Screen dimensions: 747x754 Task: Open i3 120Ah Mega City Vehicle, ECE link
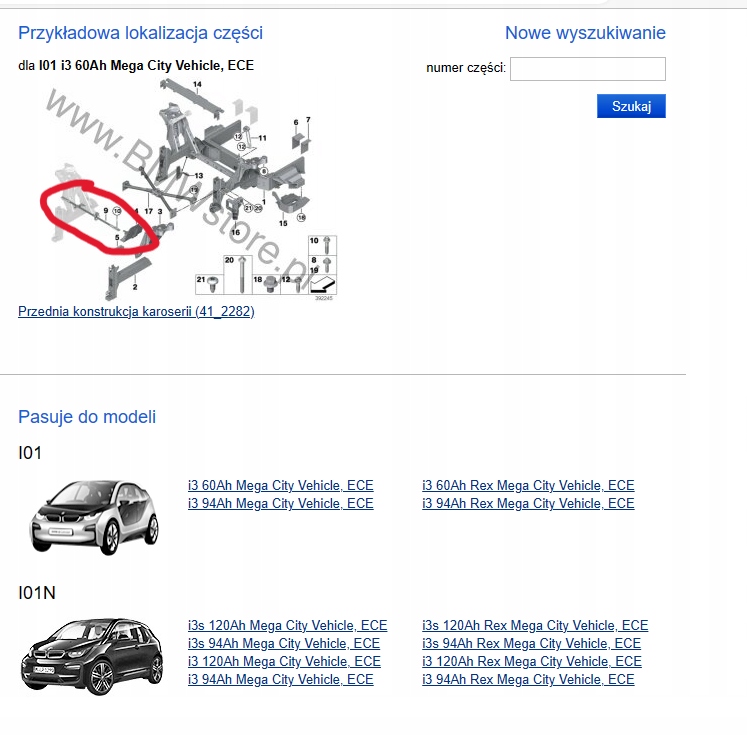[284, 662]
